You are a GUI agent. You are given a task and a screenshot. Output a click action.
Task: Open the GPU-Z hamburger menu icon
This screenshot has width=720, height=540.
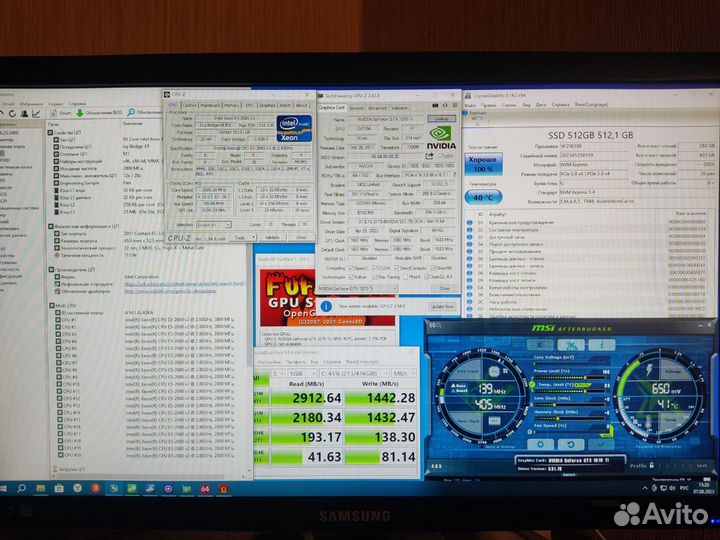[x=454, y=106]
